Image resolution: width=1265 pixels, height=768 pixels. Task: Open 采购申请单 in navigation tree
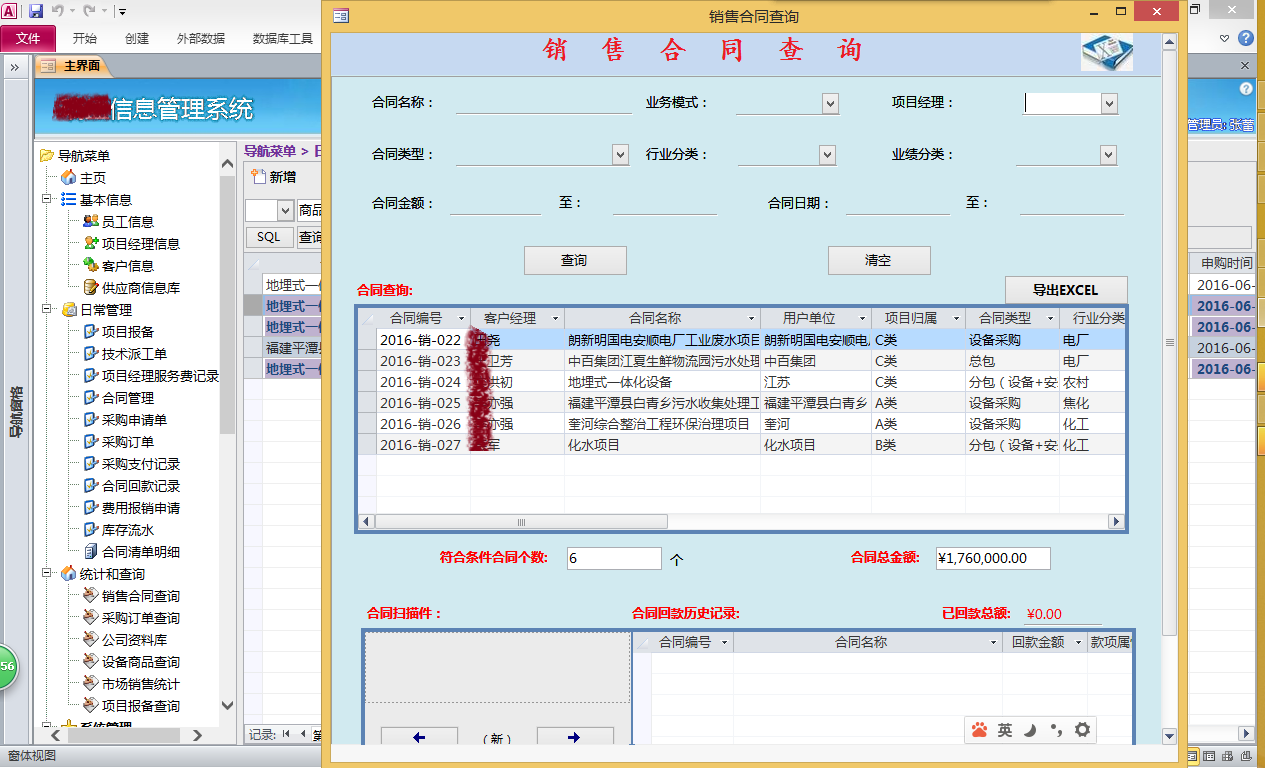(134, 419)
